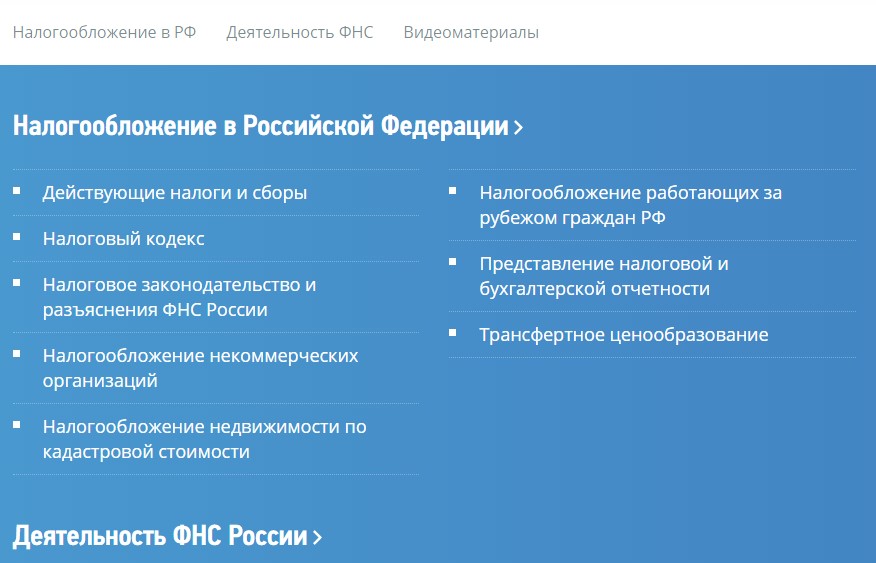Screen dimensions: 876x563
Task: Open Налогообложение некоммерческих организаций link
Action: [201, 368]
